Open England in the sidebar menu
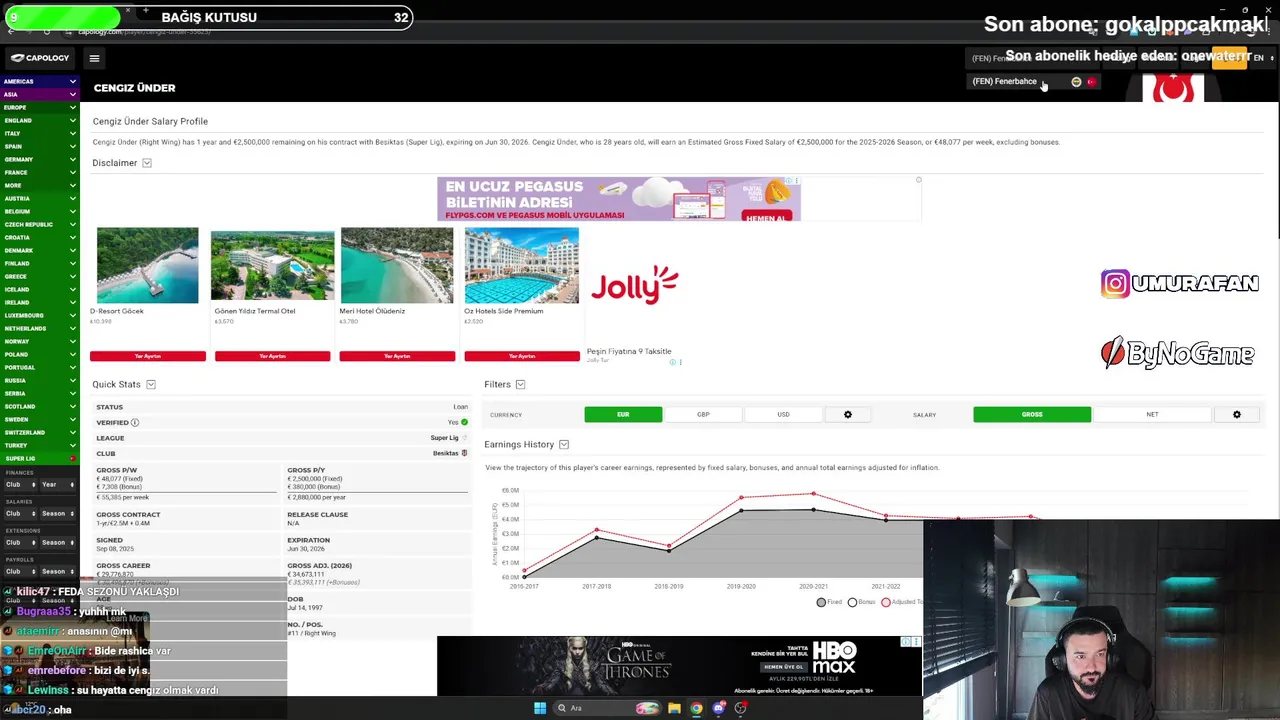 tap(40, 120)
